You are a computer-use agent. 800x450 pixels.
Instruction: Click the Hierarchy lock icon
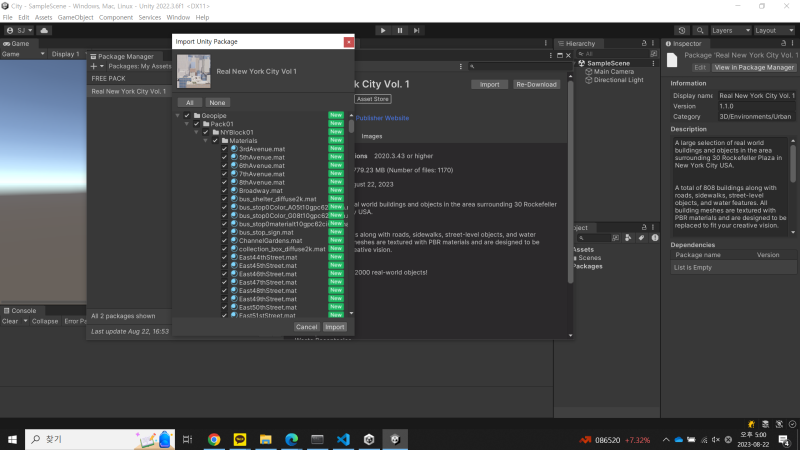click(644, 43)
